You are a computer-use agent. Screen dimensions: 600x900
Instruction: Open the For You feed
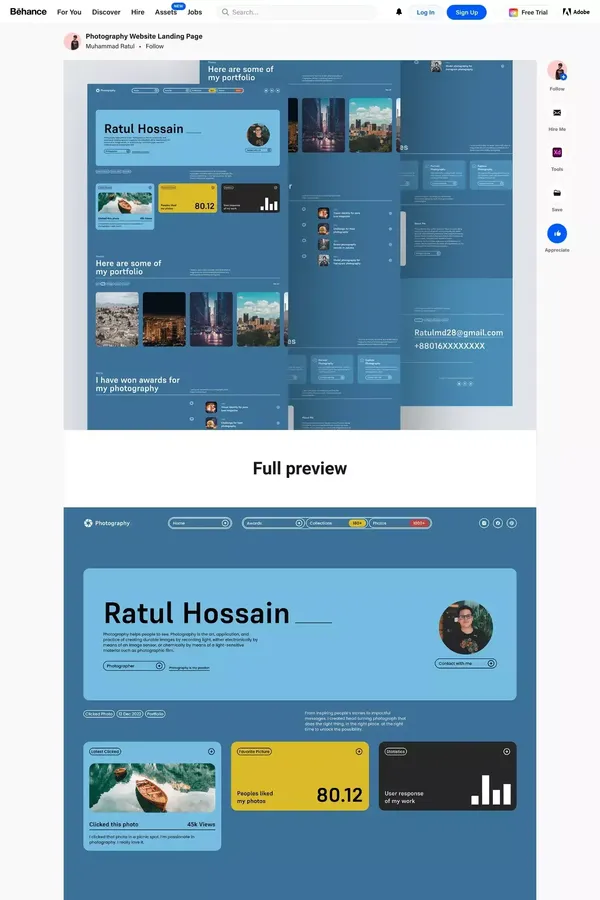coord(69,12)
